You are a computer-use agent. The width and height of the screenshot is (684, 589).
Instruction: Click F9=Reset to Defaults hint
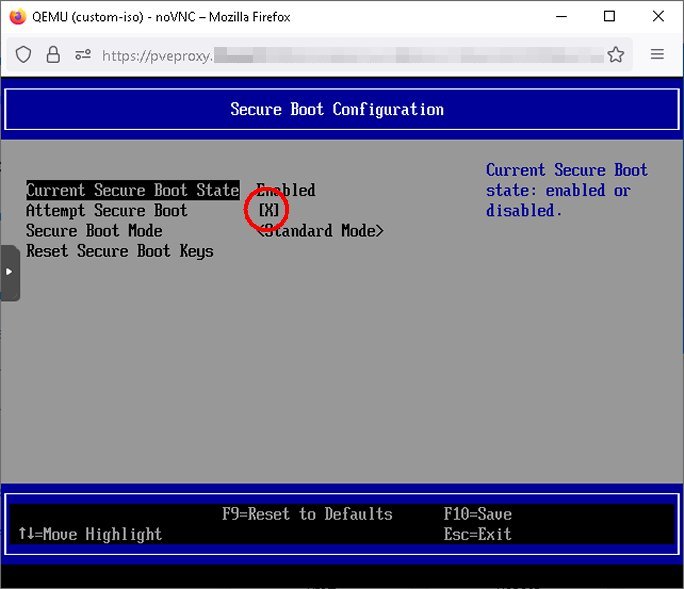307,514
